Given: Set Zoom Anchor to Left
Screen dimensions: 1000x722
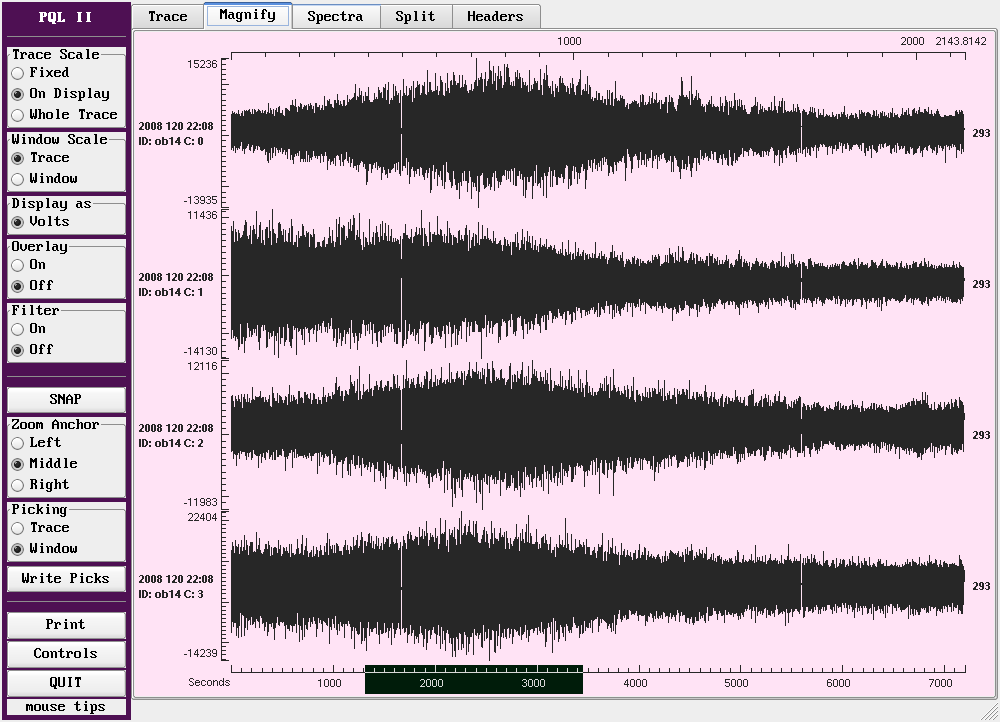Looking at the screenshot, I should (18, 443).
